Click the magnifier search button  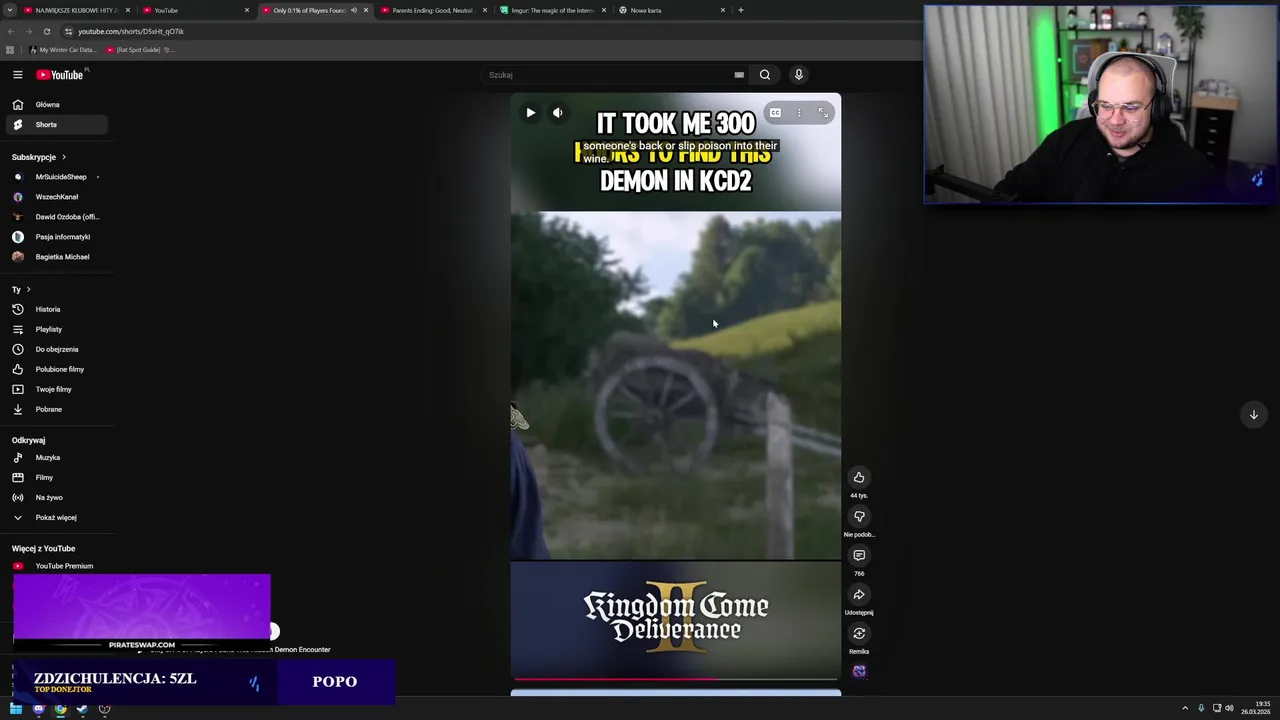pyautogui.click(x=765, y=75)
